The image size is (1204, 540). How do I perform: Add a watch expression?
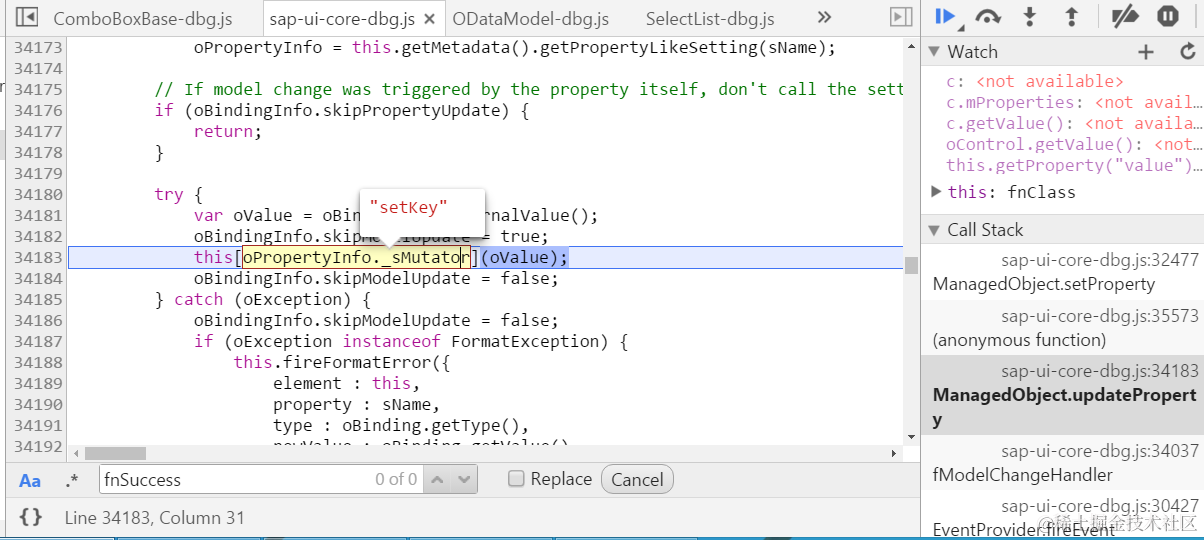pos(1146,52)
